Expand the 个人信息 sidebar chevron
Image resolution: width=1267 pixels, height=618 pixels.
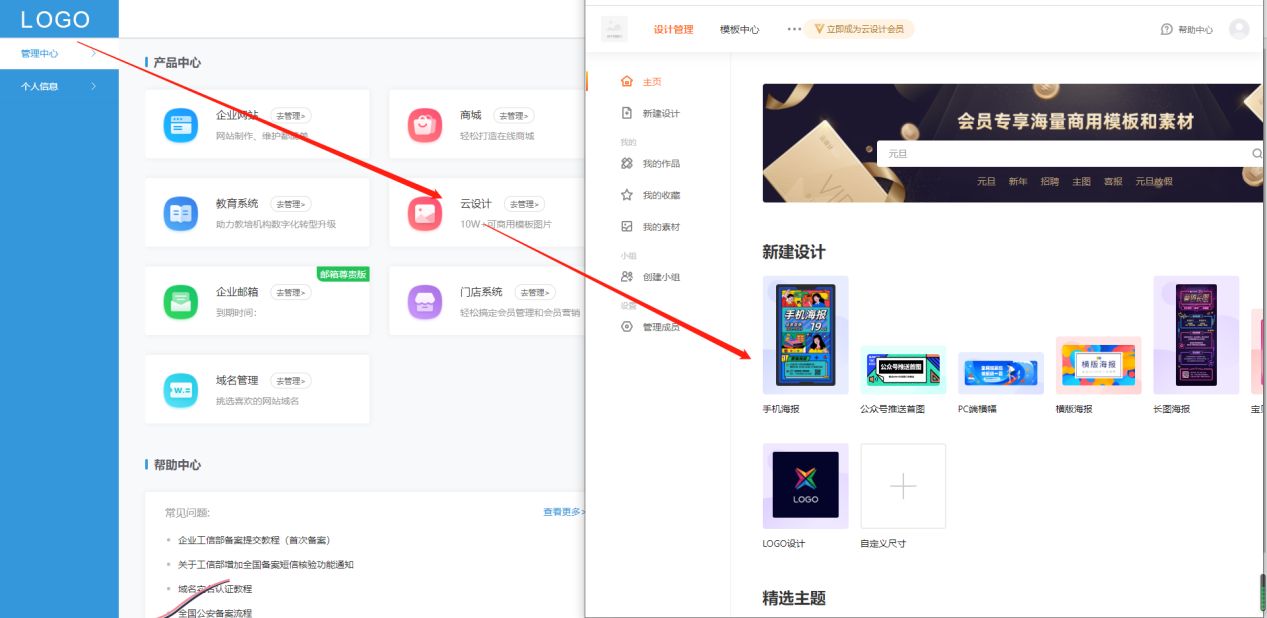tap(93, 86)
